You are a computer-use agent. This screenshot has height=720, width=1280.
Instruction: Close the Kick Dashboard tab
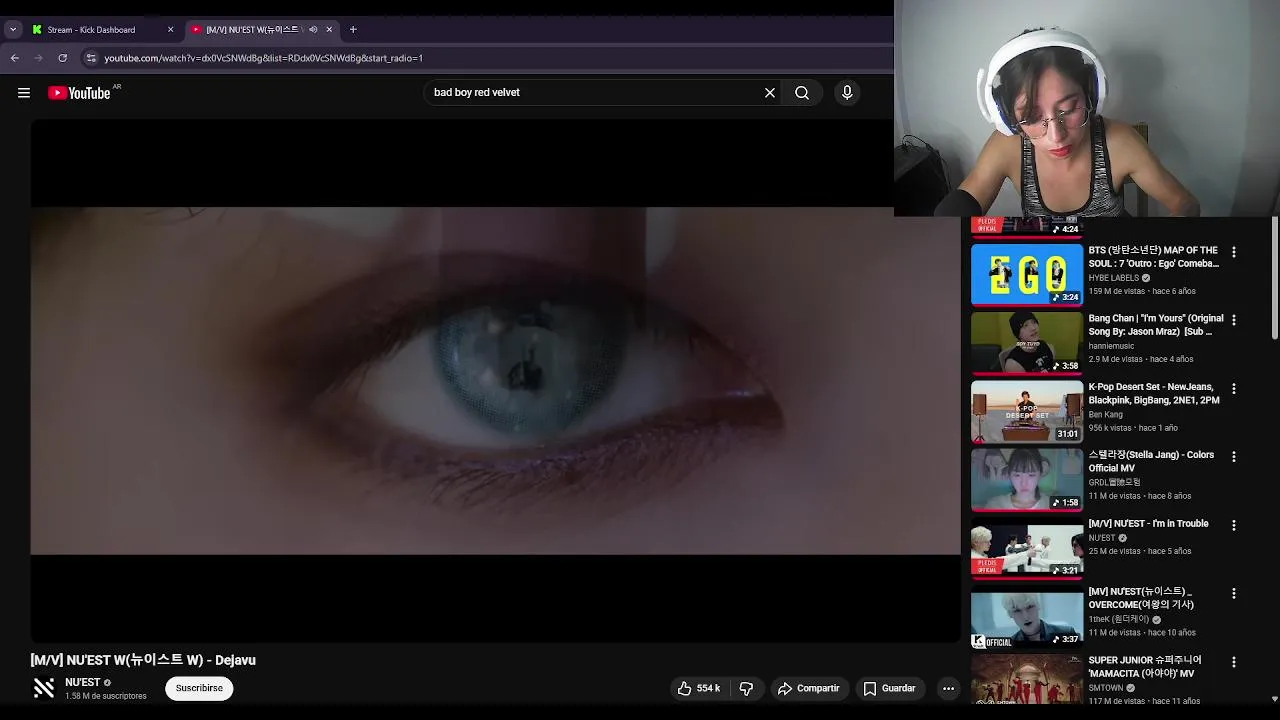[170, 30]
